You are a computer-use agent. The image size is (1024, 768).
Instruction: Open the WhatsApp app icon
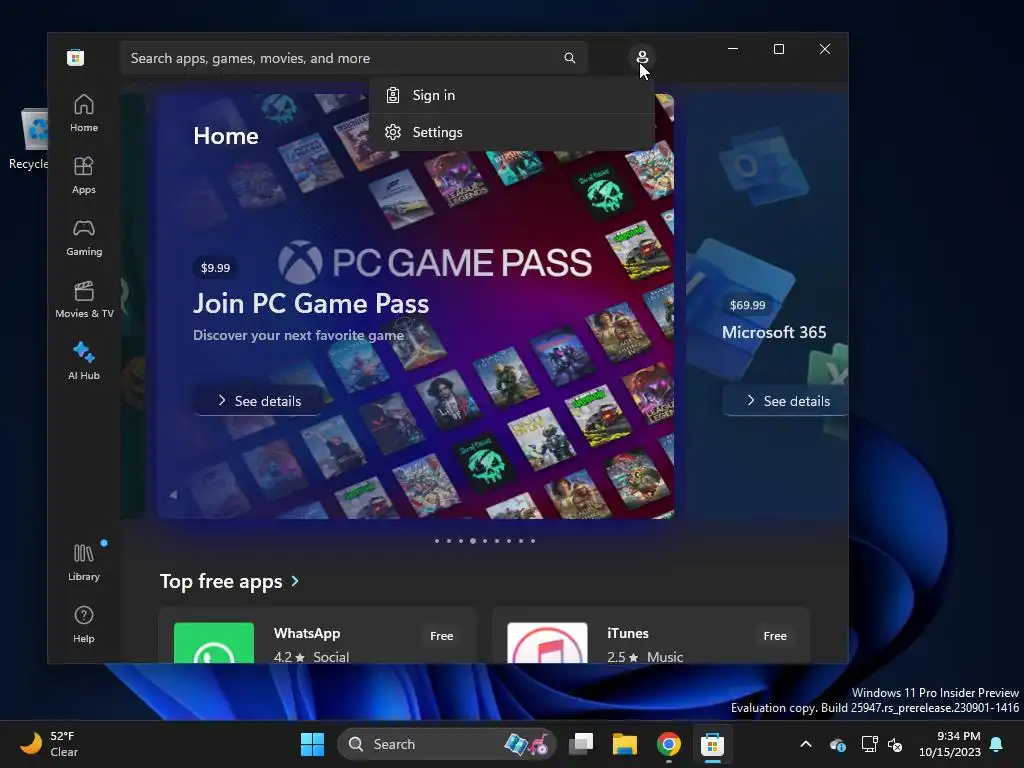pos(214,643)
